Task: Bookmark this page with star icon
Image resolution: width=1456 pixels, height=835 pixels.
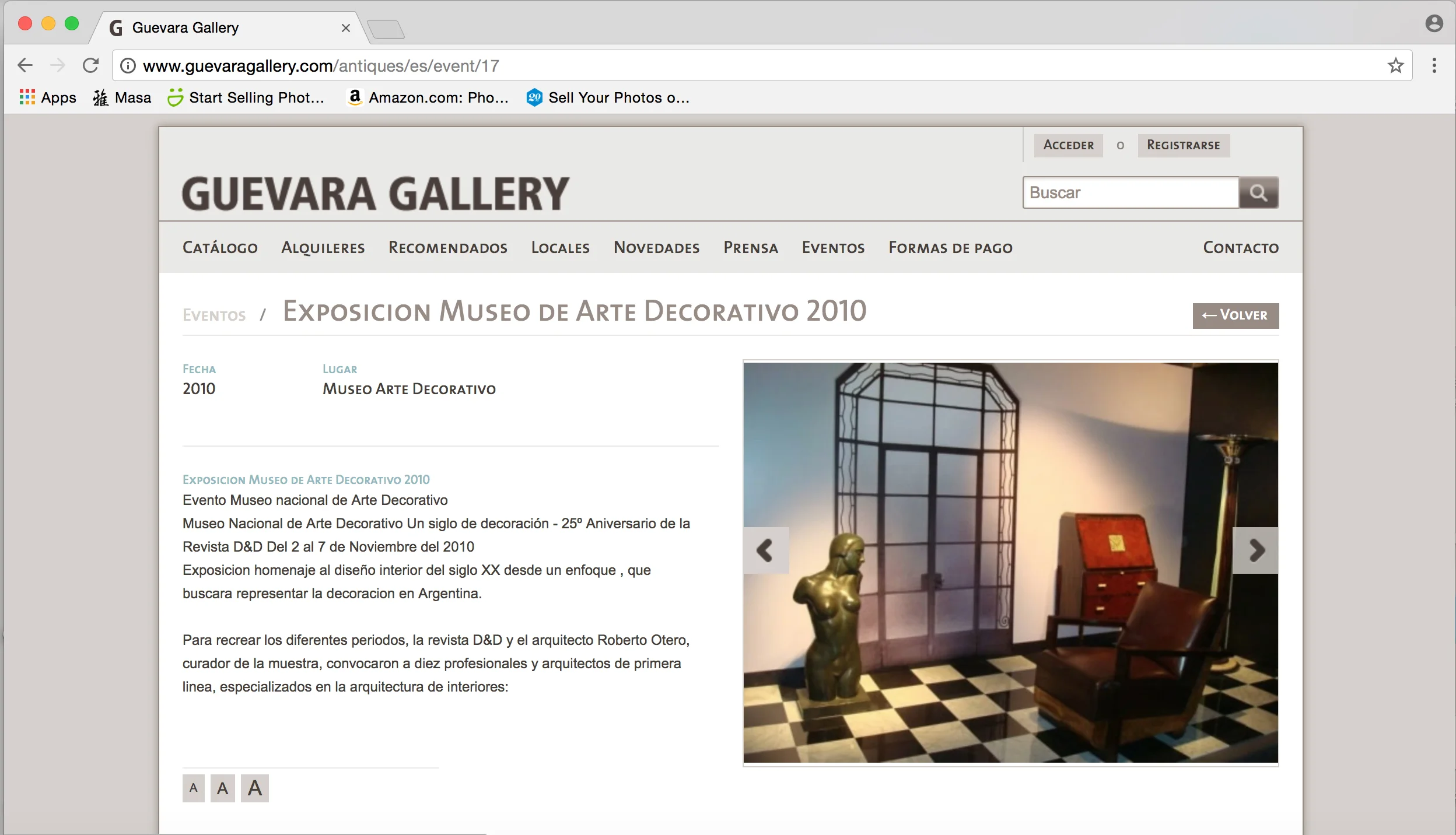Action: [1395, 66]
